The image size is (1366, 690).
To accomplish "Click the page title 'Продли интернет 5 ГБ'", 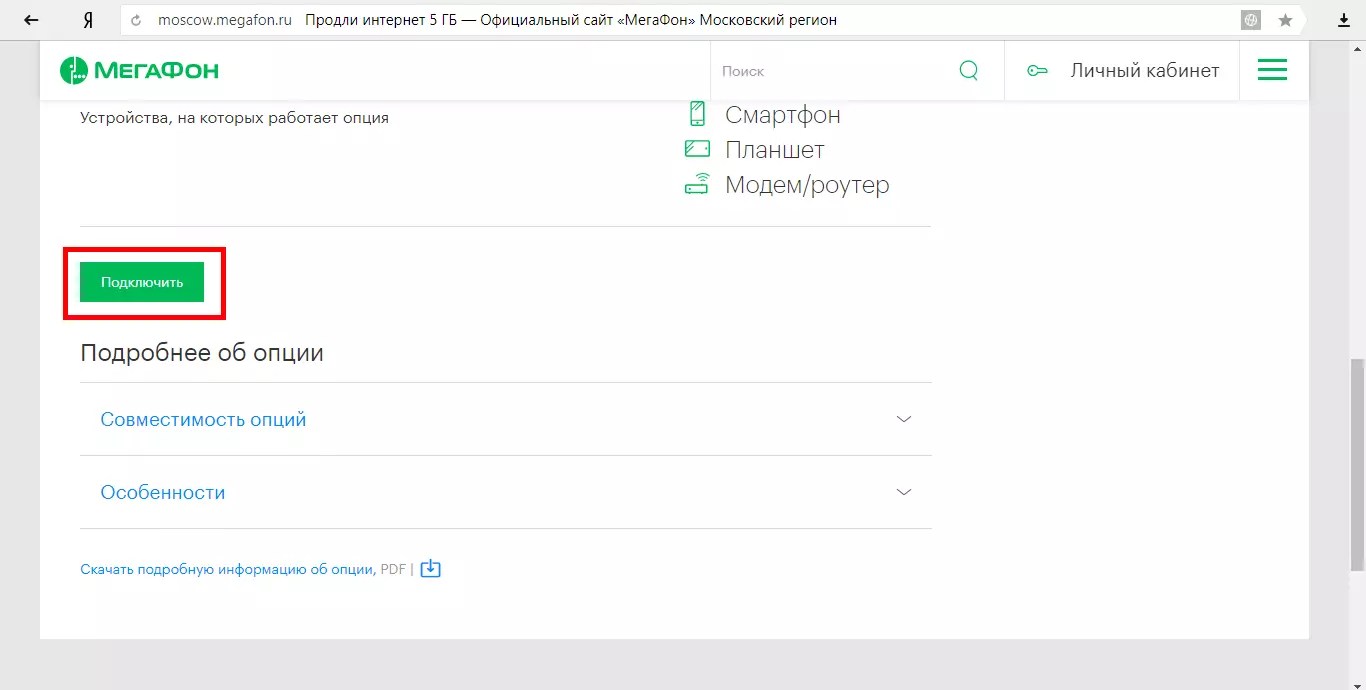I will pos(380,20).
